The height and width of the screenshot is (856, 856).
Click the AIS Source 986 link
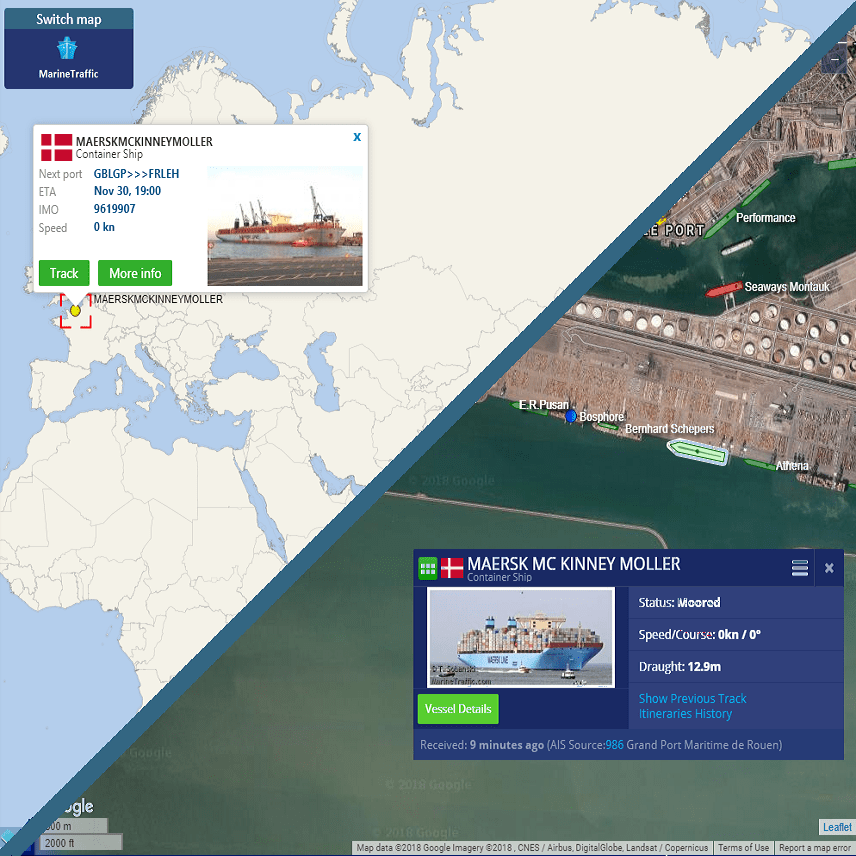[616, 745]
